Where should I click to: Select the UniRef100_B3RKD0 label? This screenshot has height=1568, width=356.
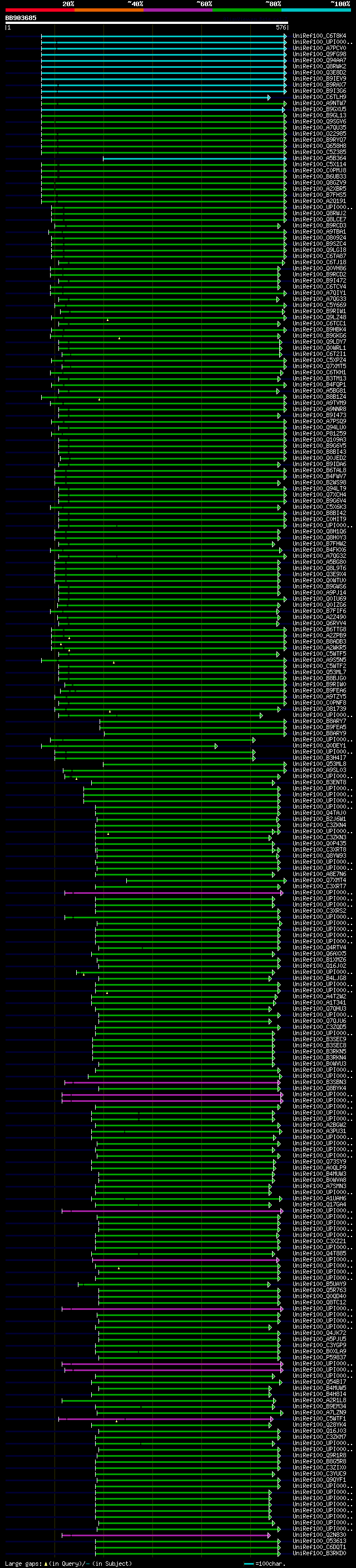[x=319, y=1554]
